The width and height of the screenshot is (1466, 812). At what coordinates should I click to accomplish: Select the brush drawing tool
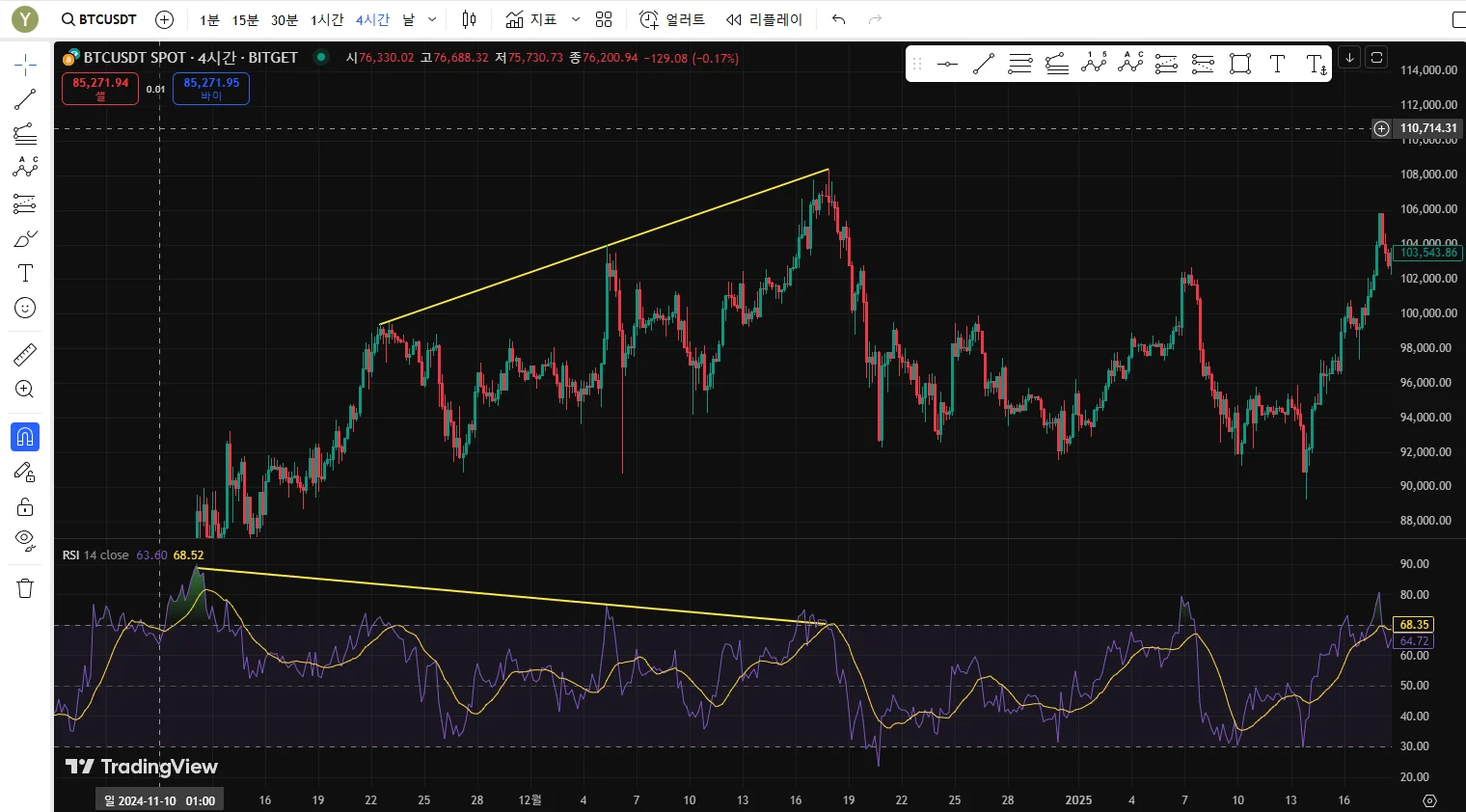point(25,238)
